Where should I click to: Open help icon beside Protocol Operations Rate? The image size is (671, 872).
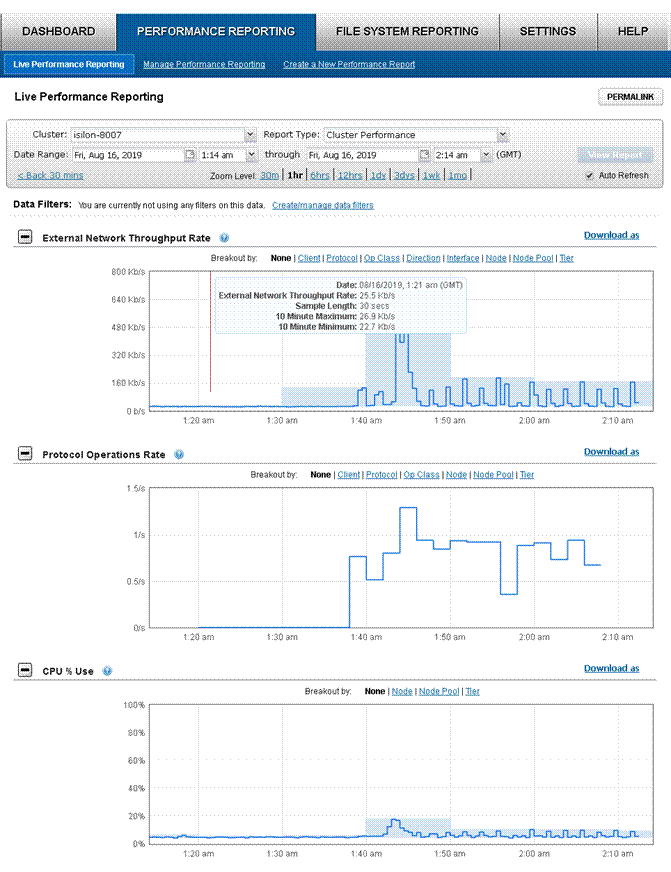[179, 454]
